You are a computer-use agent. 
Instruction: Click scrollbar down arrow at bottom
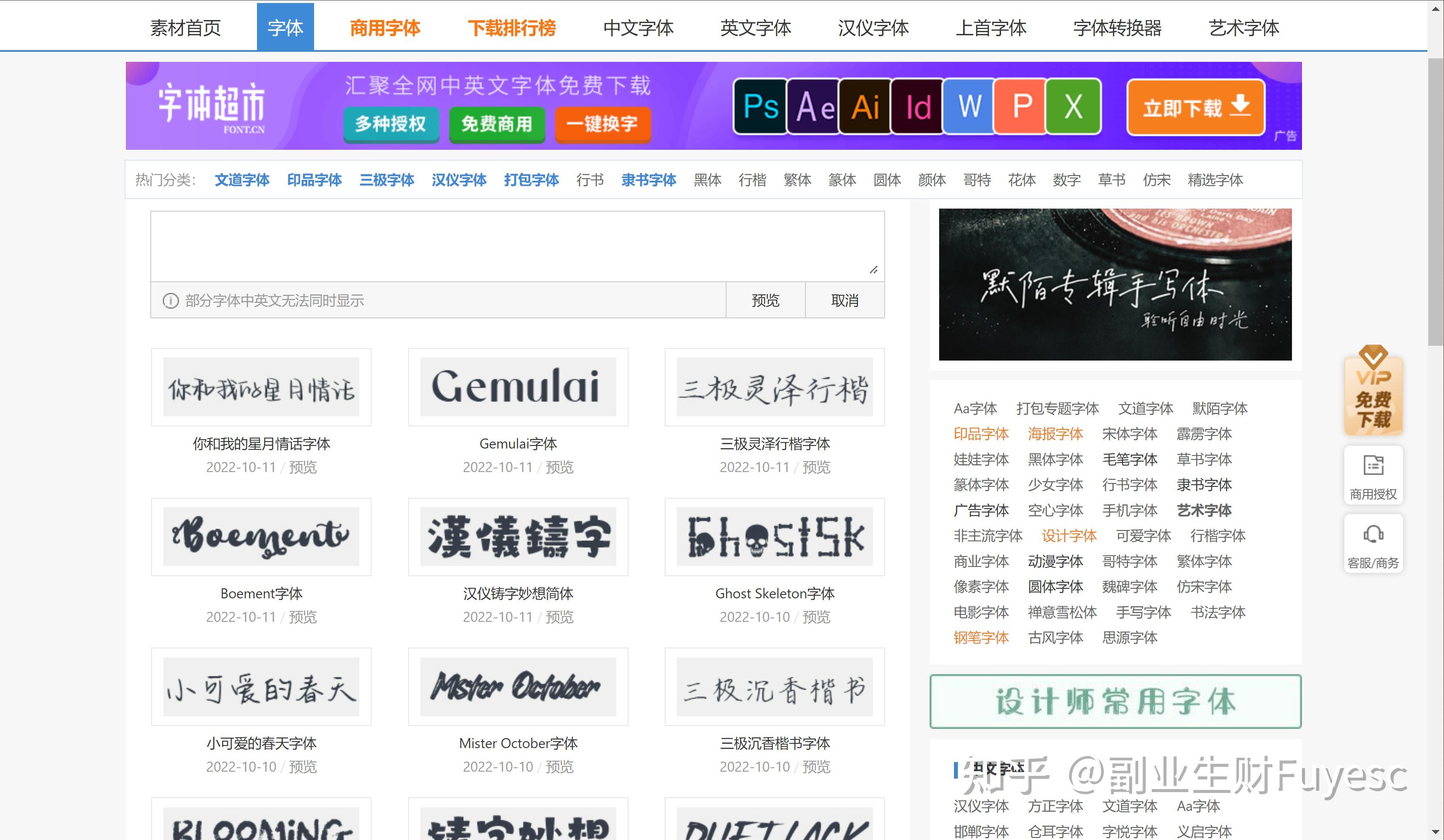[x=1435, y=832]
